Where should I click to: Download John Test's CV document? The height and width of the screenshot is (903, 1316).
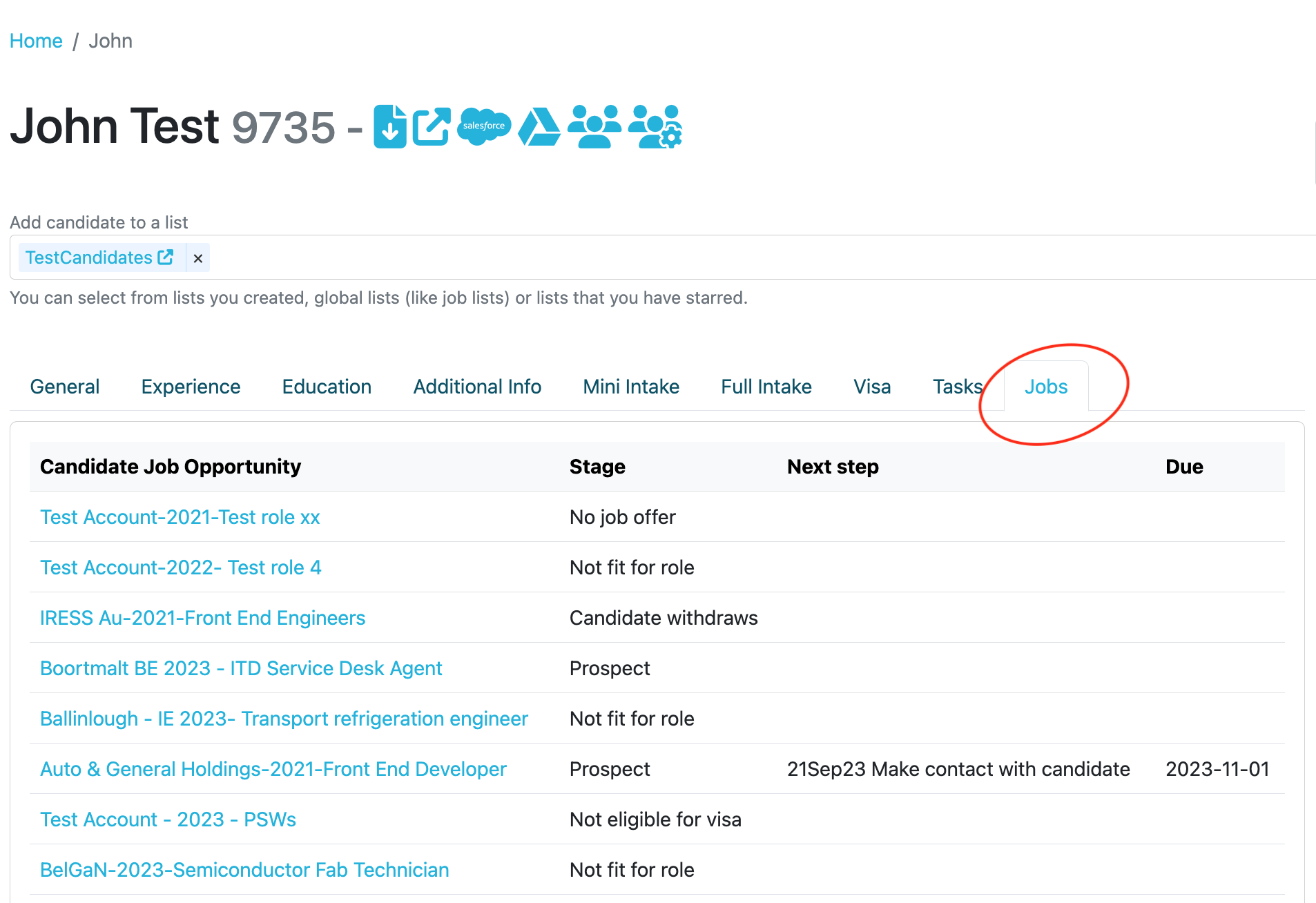389,127
